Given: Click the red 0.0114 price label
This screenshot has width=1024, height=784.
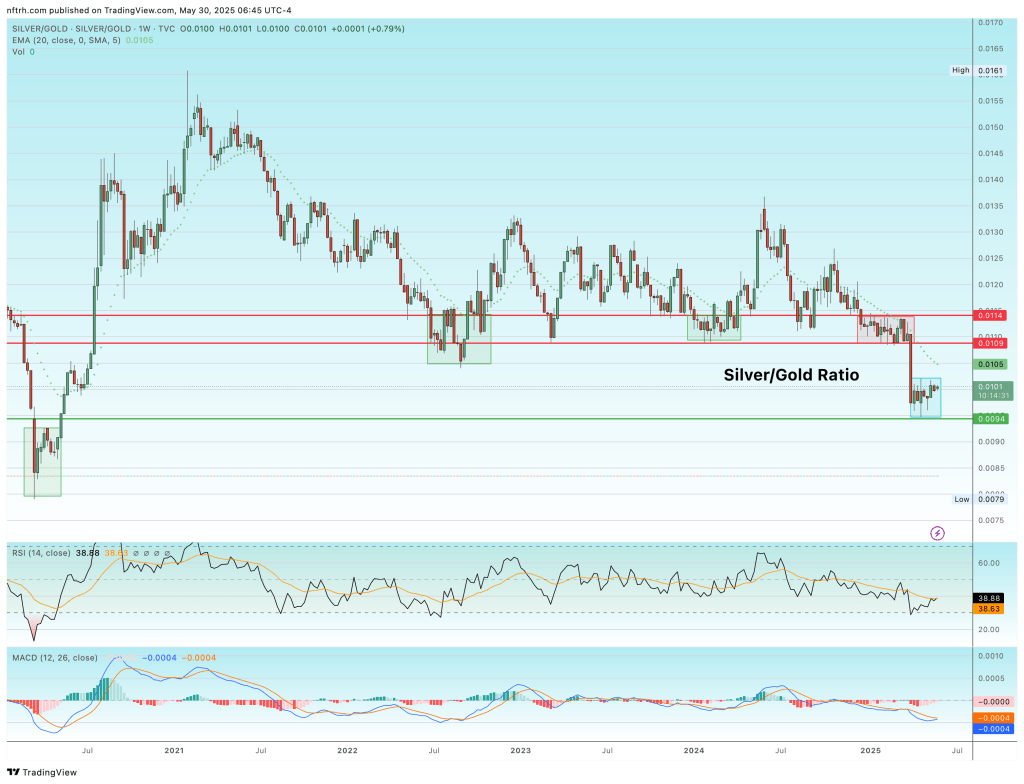Looking at the screenshot, I should [x=991, y=315].
